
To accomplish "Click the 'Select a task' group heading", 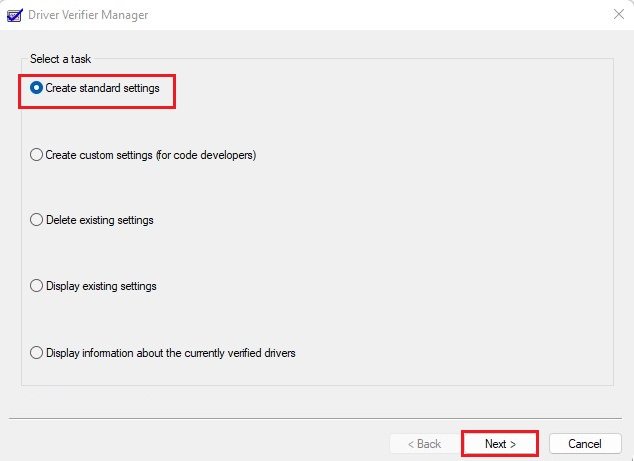I will click(61, 59).
